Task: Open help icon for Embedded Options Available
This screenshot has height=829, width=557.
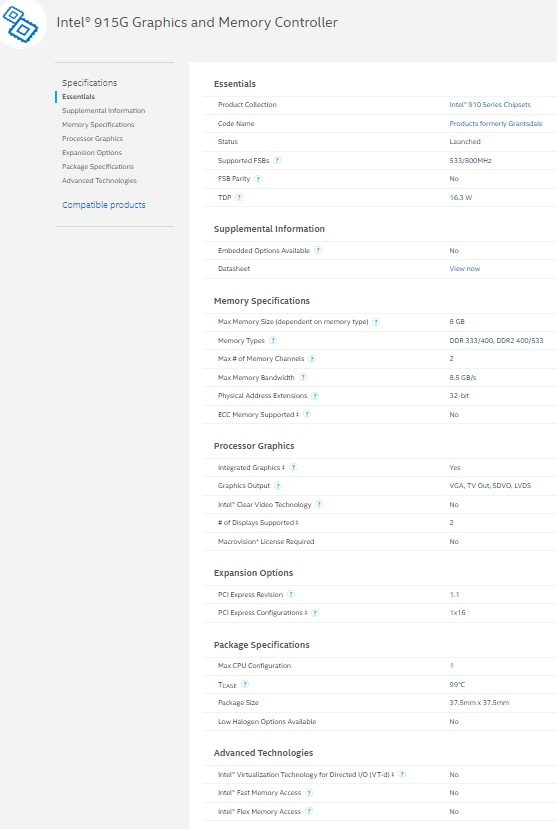Action: coord(318,250)
